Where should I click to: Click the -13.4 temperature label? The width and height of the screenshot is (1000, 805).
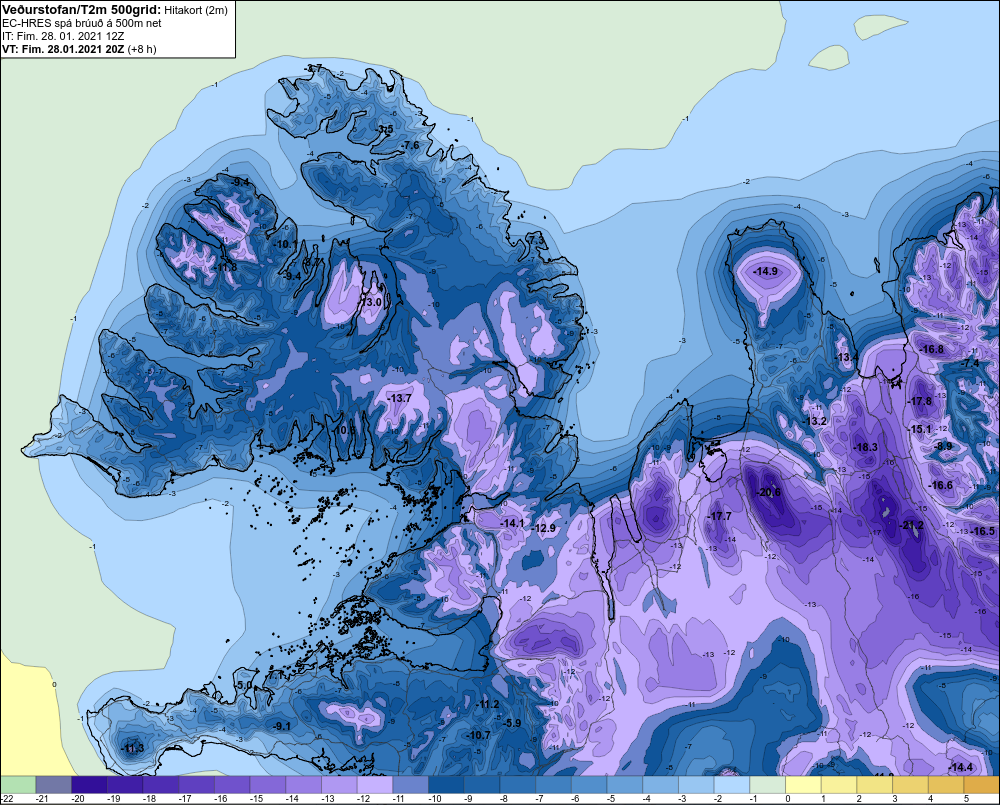[847, 357]
